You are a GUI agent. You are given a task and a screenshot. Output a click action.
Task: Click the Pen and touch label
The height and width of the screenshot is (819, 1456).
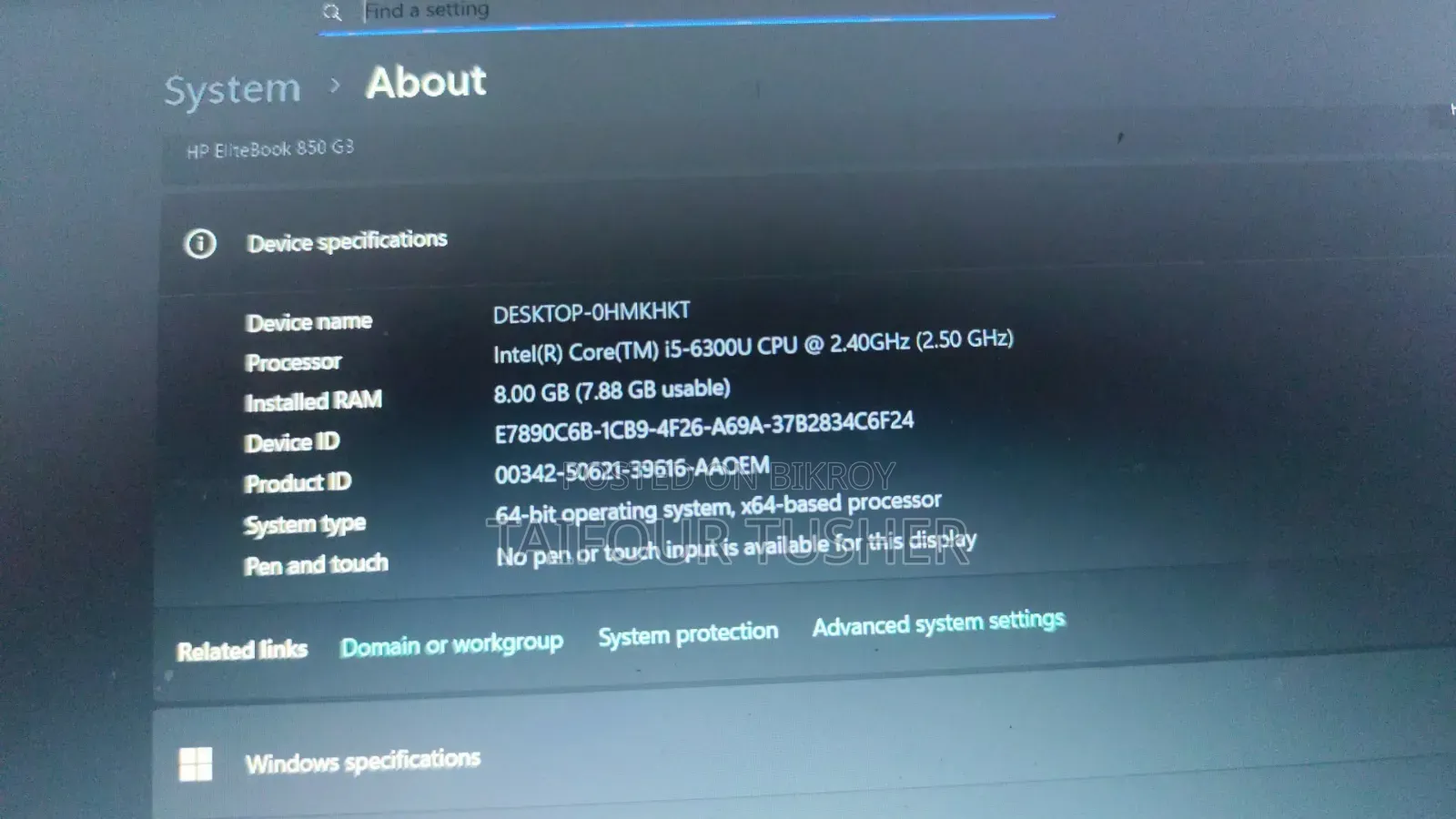click(316, 565)
